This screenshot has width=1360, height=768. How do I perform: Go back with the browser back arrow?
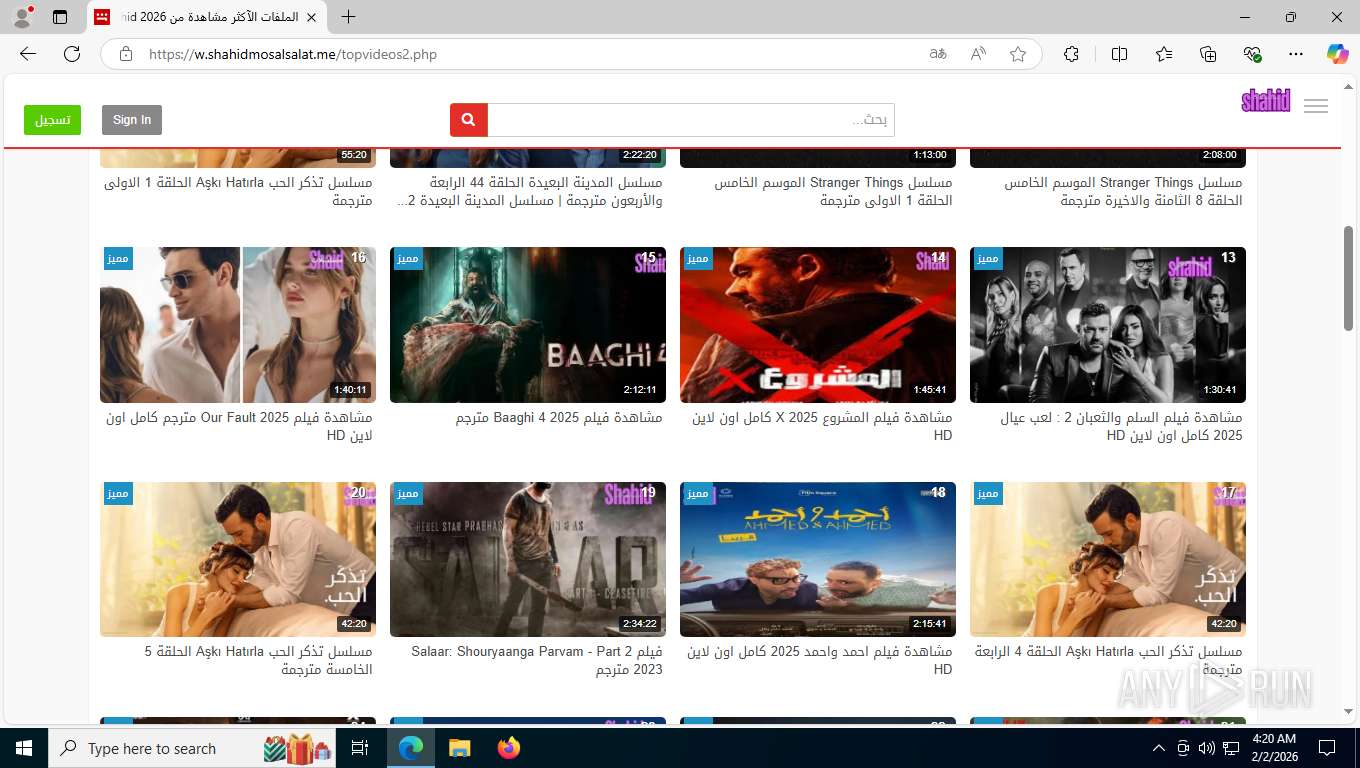click(28, 54)
